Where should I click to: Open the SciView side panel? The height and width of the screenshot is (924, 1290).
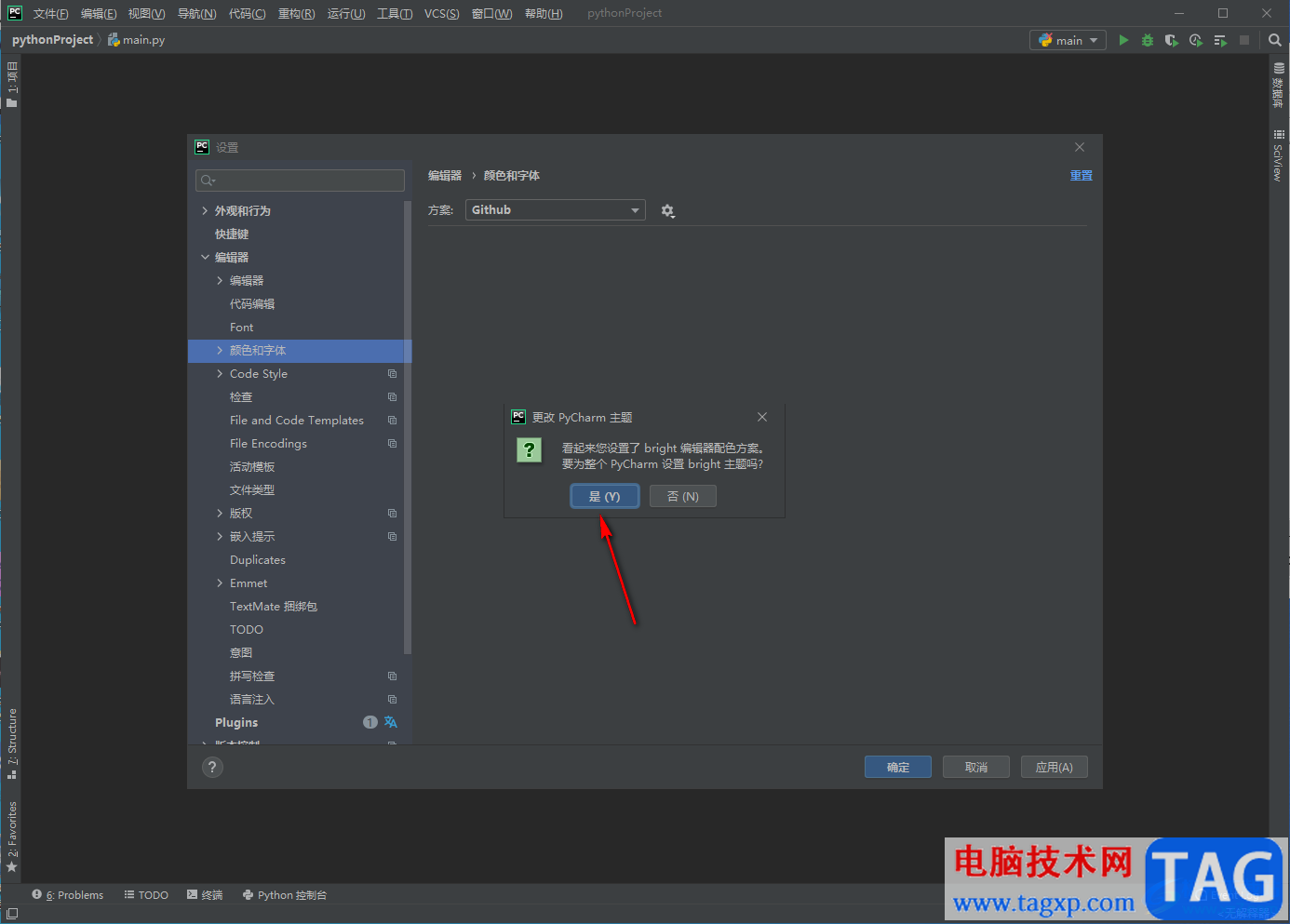click(1279, 155)
